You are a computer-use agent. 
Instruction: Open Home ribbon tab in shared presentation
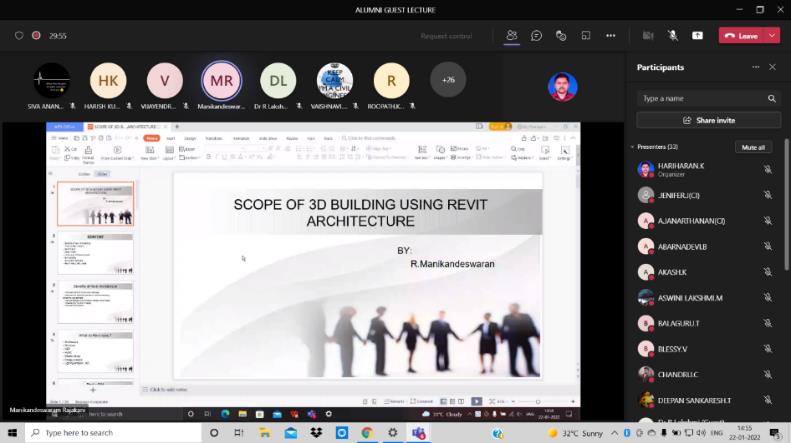tap(151, 138)
